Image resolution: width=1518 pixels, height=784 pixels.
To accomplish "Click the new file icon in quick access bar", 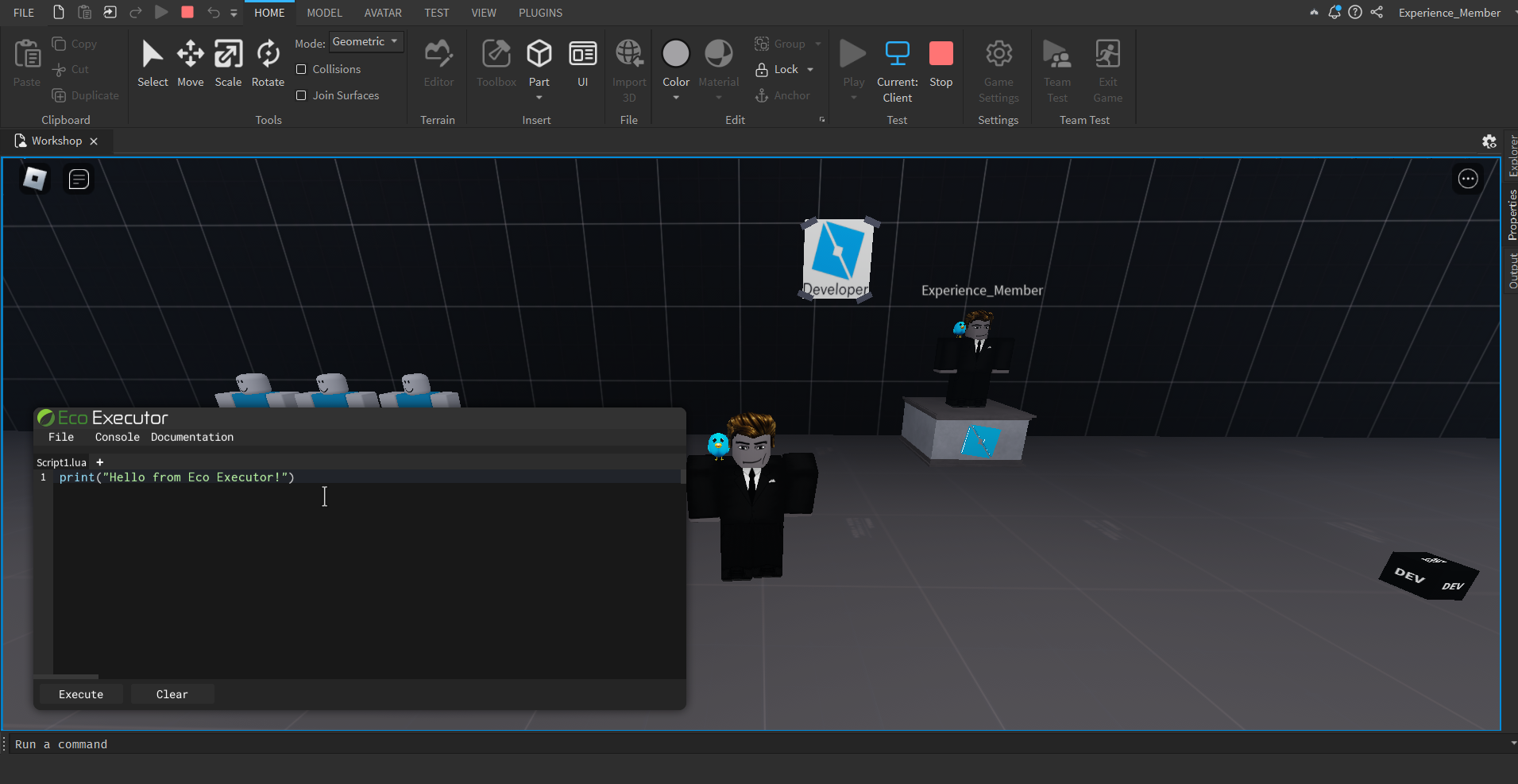I will coord(59,12).
